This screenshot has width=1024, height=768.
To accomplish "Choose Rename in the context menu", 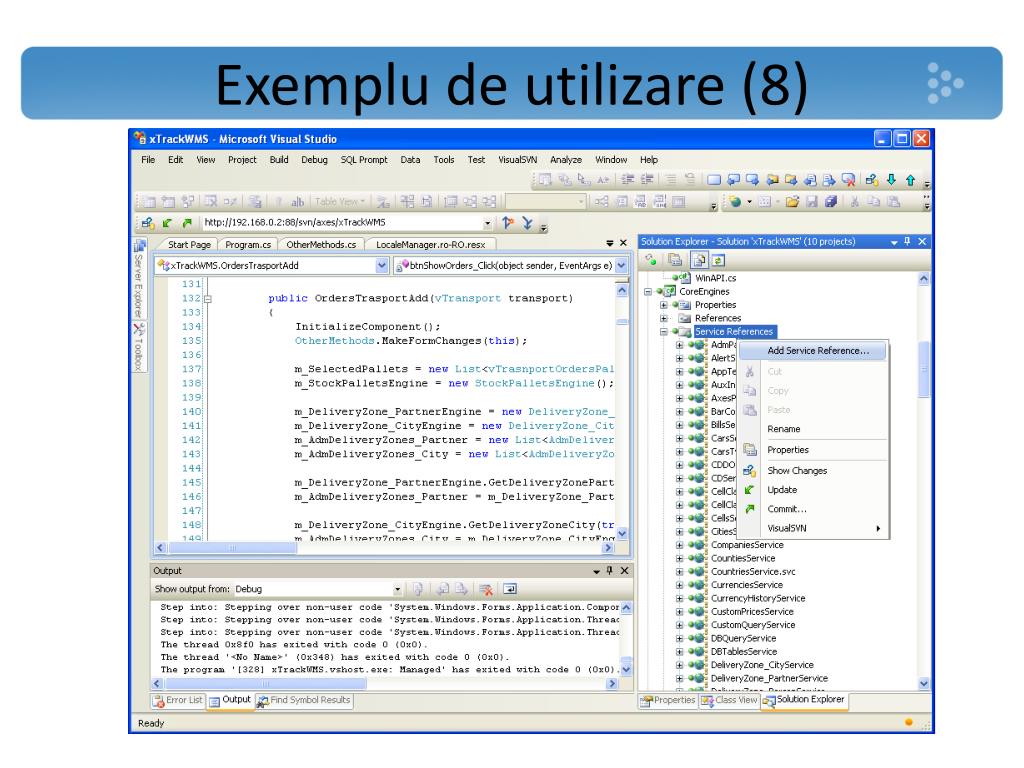I will [813, 429].
